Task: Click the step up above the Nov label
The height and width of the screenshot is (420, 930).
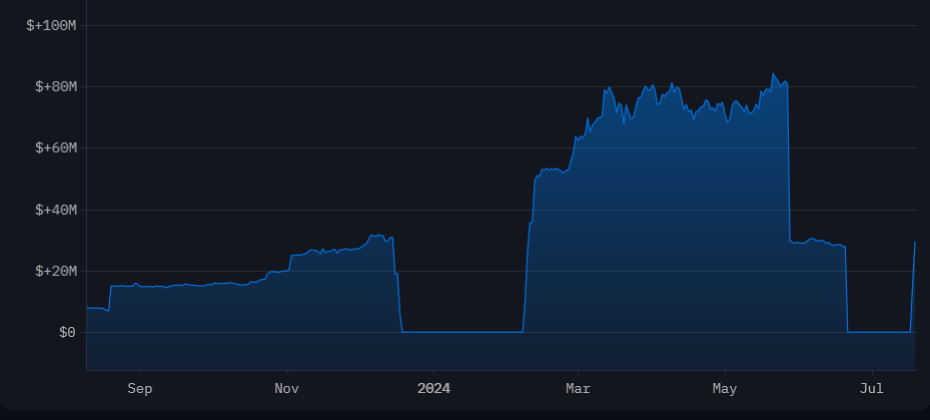Action: 290,257
